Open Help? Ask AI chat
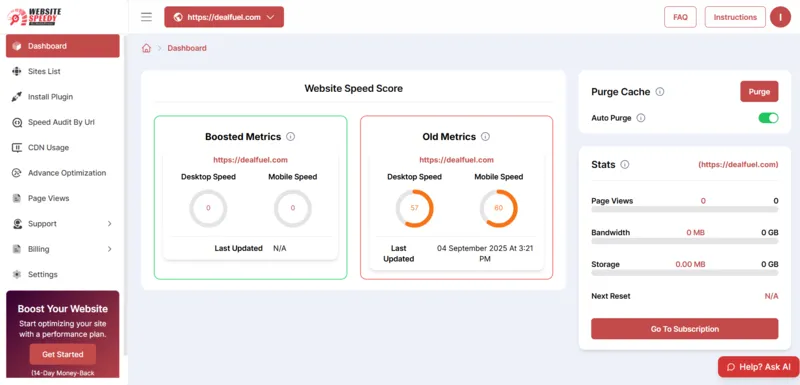The width and height of the screenshot is (800, 385). click(759, 367)
